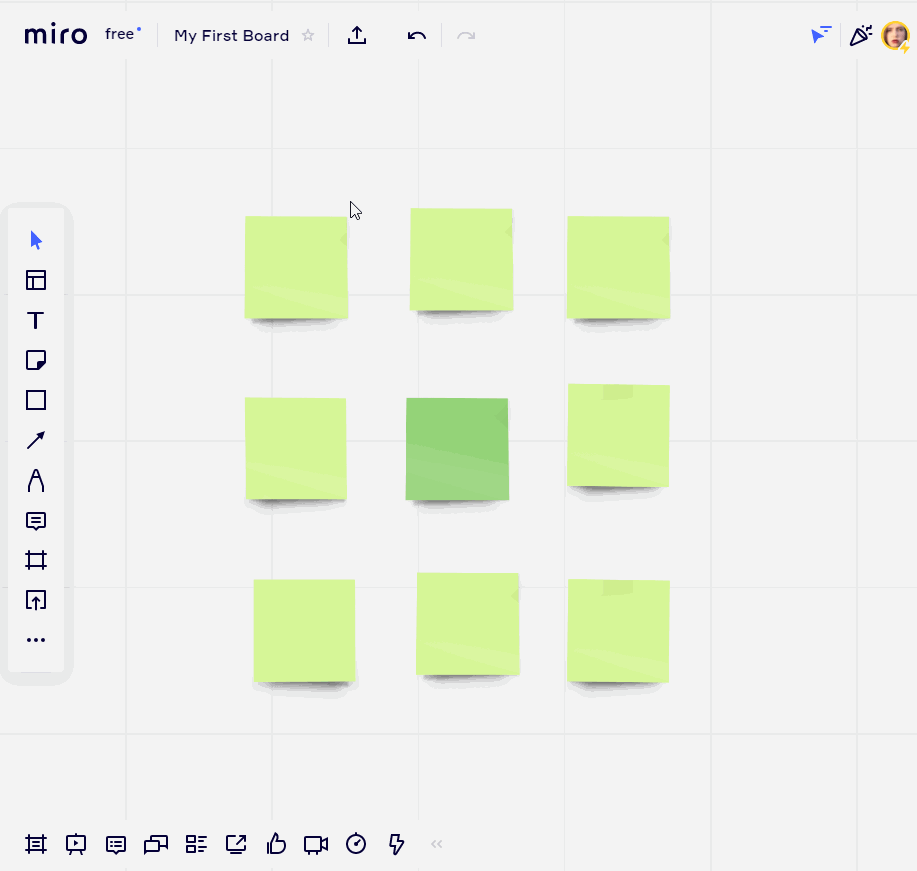This screenshot has height=871, width=917.
Task: Undo the last action
Action: [x=417, y=36]
